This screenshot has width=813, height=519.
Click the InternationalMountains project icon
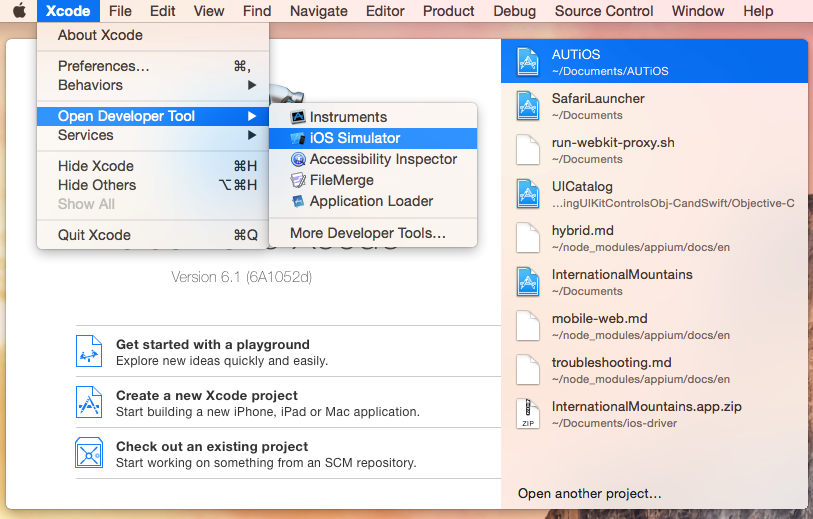coord(528,282)
